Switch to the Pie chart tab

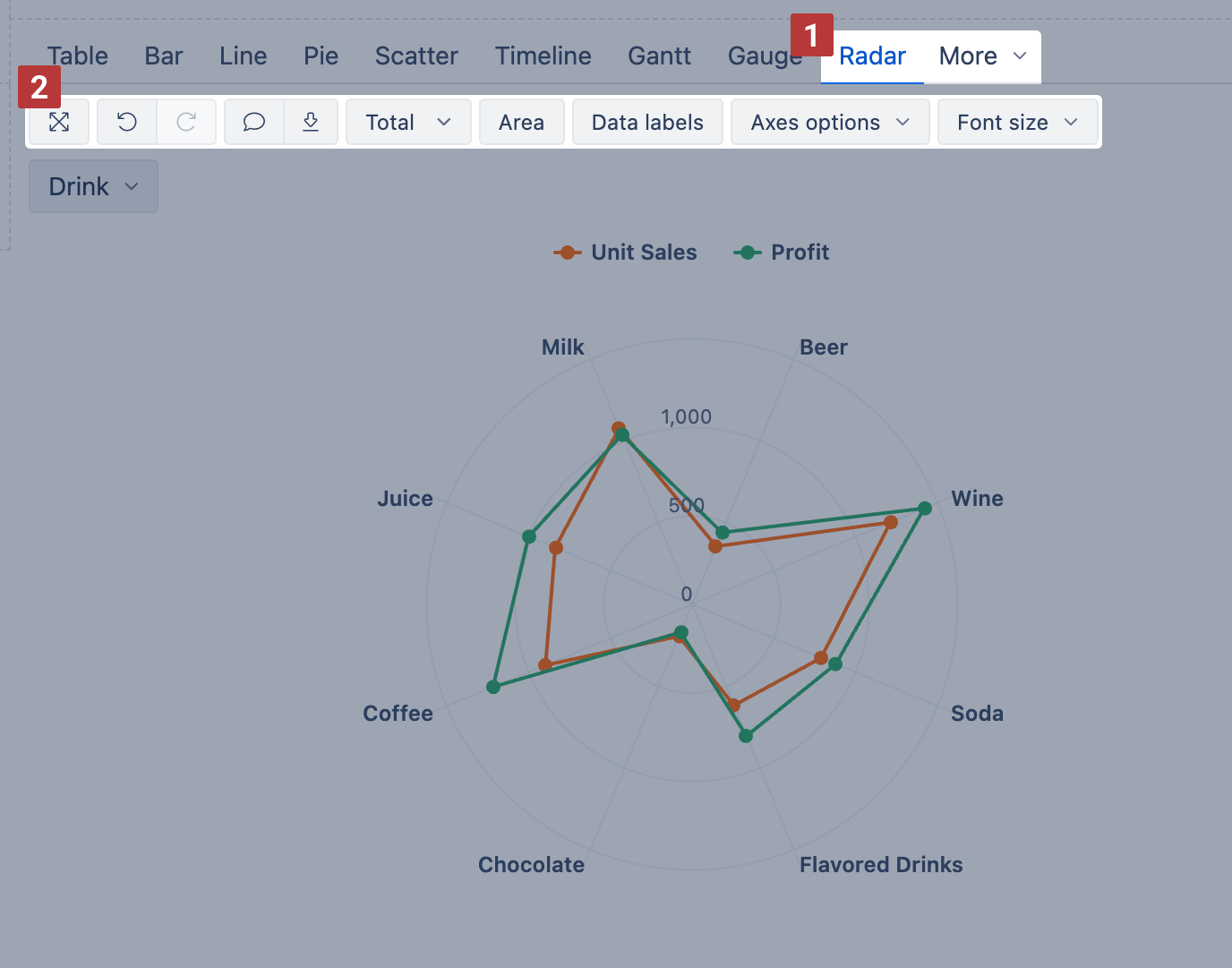coord(321,56)
